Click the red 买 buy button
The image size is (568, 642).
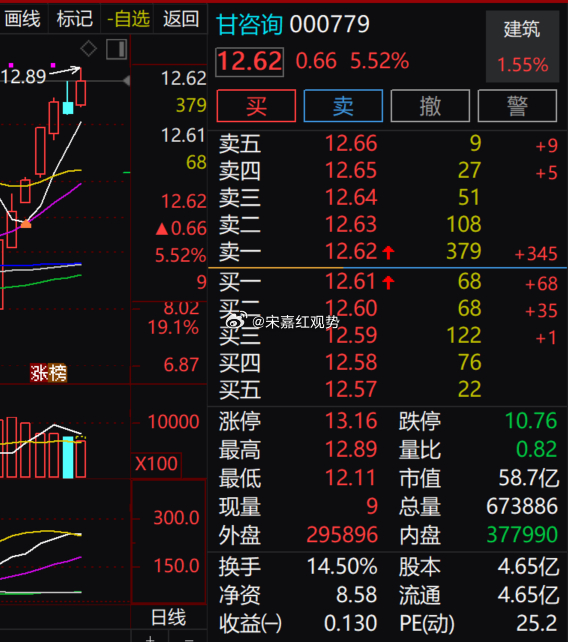click(256, 106)
